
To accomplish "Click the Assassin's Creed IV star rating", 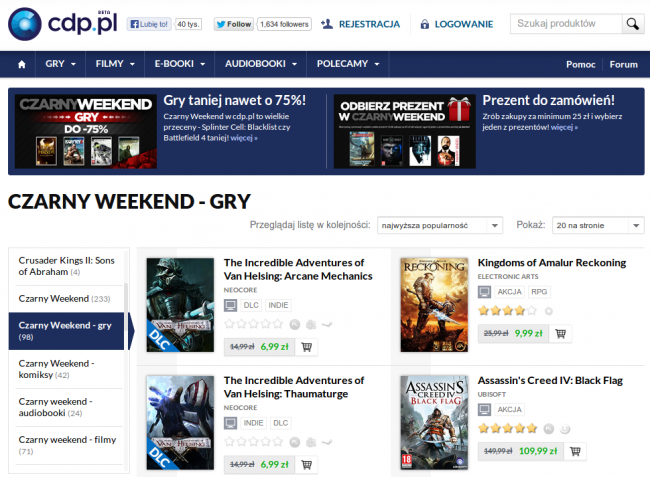I will (507, 428).
